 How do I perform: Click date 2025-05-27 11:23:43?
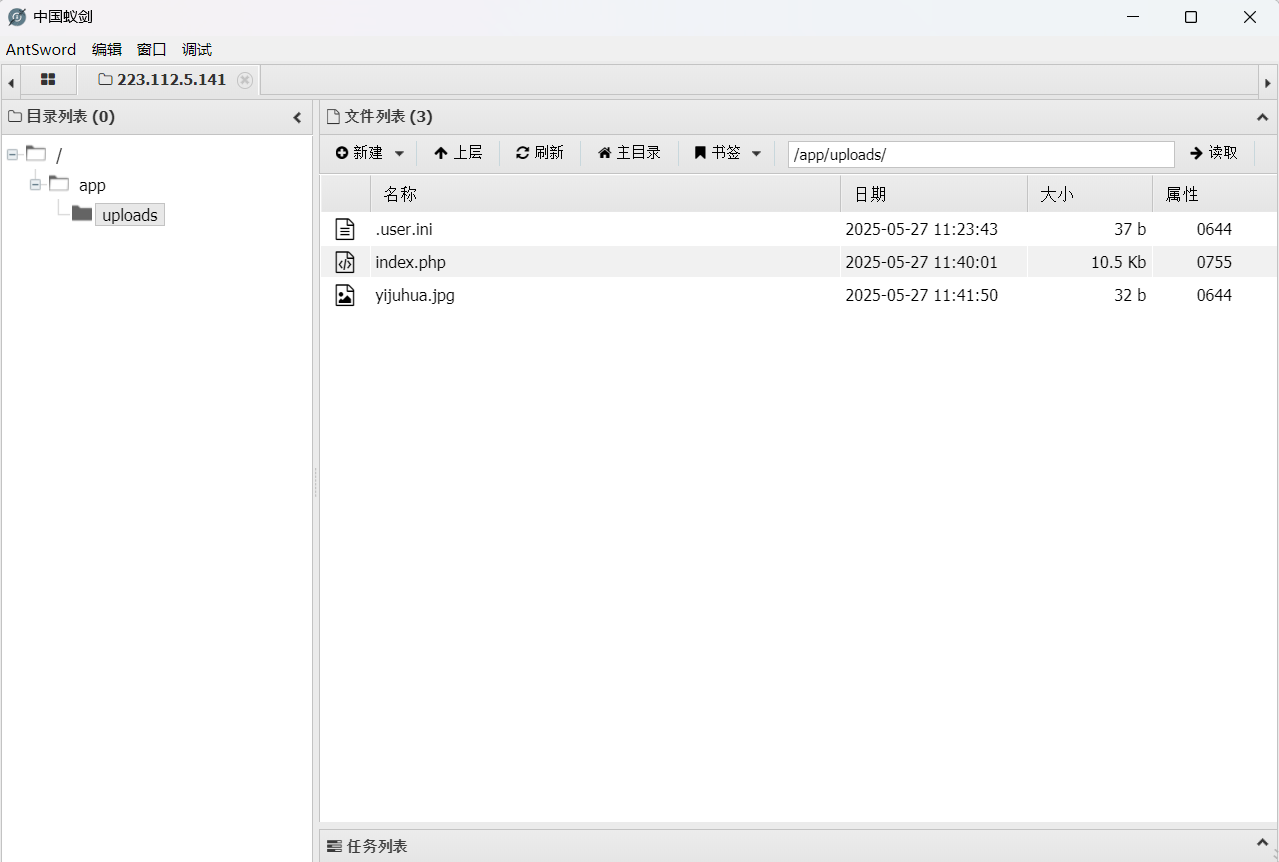(x=921, y=229)
